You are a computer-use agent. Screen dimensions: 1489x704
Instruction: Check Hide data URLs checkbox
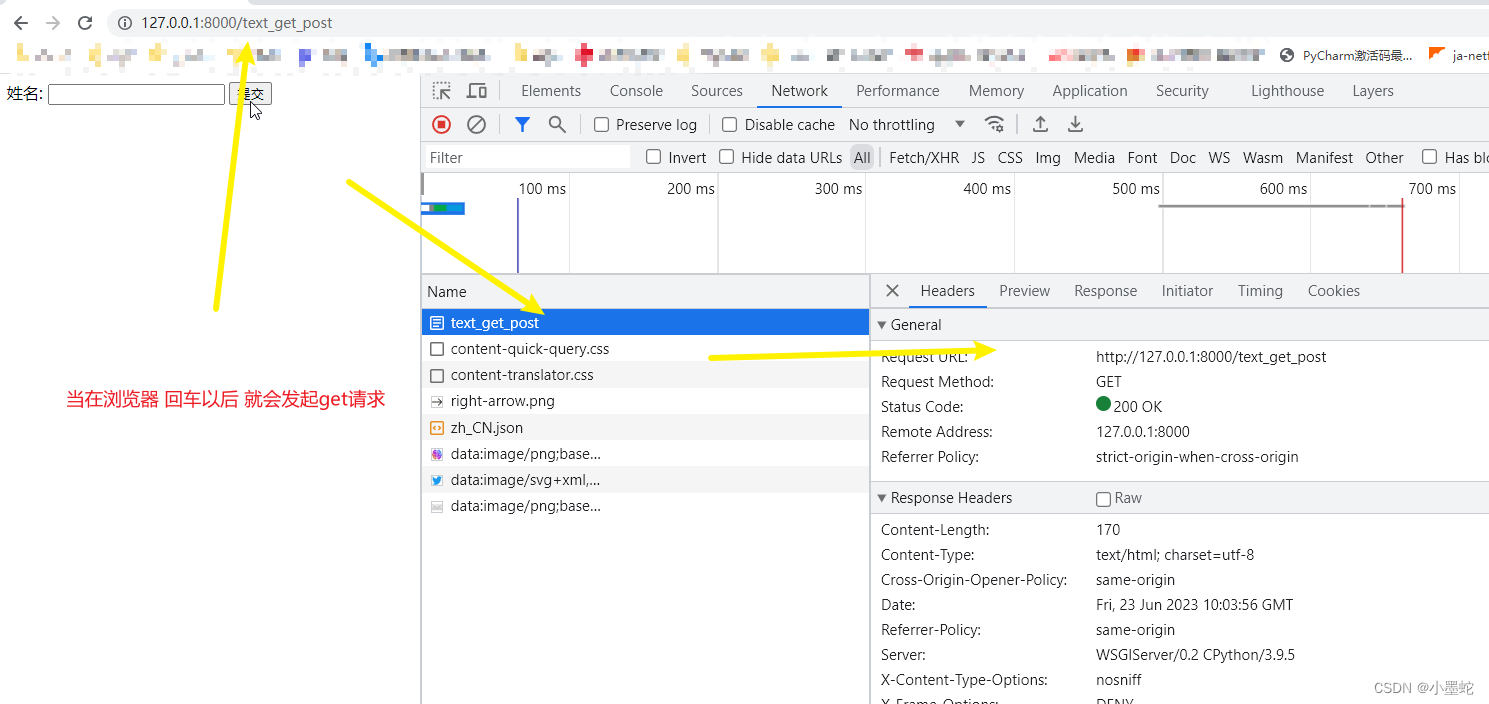tap(727, 157)
